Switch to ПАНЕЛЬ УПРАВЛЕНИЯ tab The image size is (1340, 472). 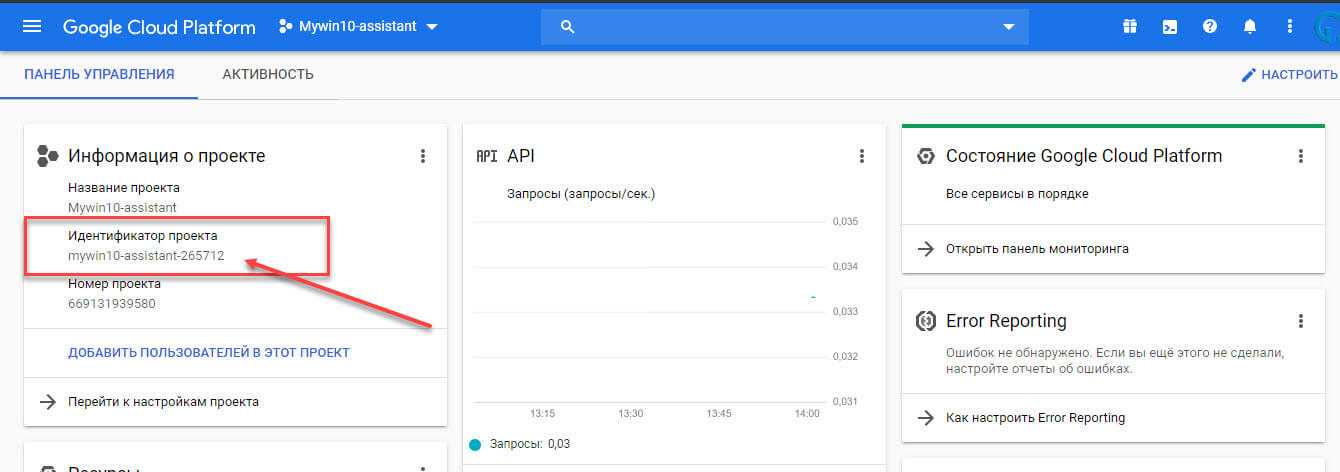point(99,75)
